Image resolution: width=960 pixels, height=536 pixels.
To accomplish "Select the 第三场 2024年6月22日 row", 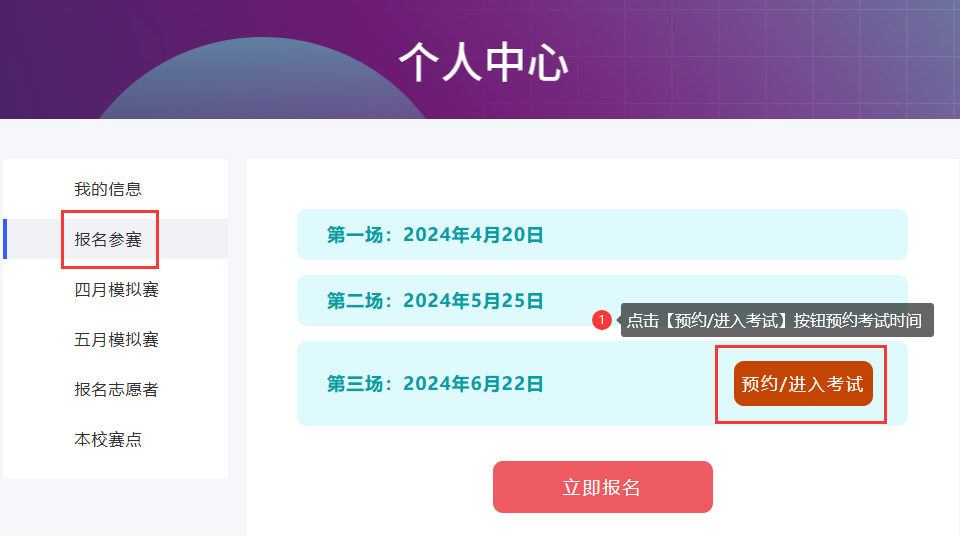I will coord(602,383).
